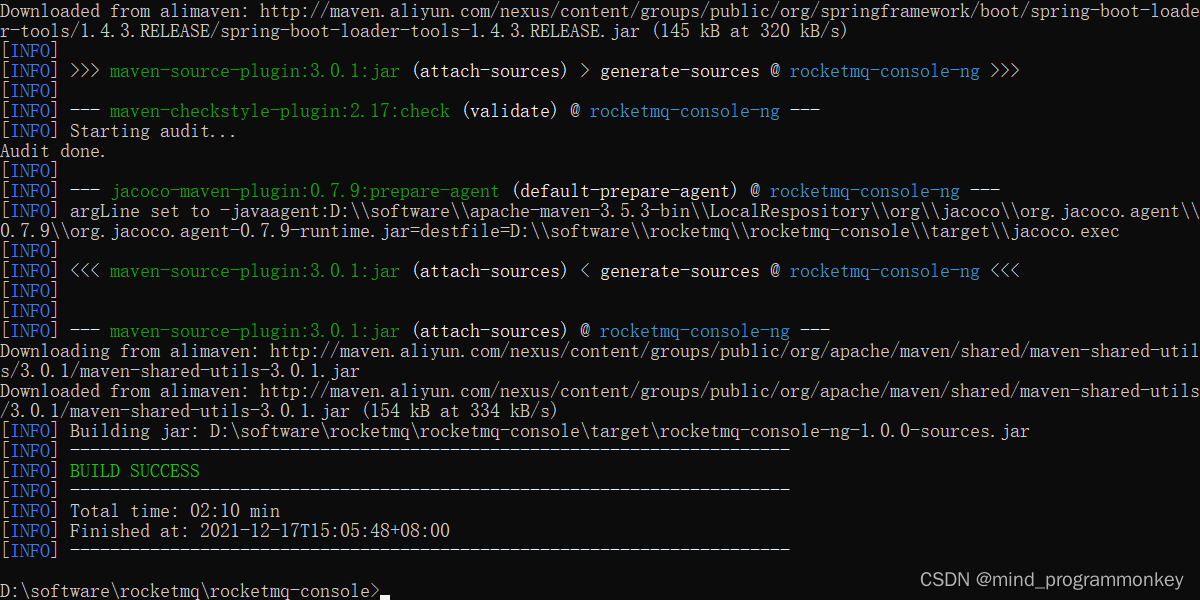Click the "(validate)" phase text
Viewport: 1200px width, 600px height.
pos(510,111)
